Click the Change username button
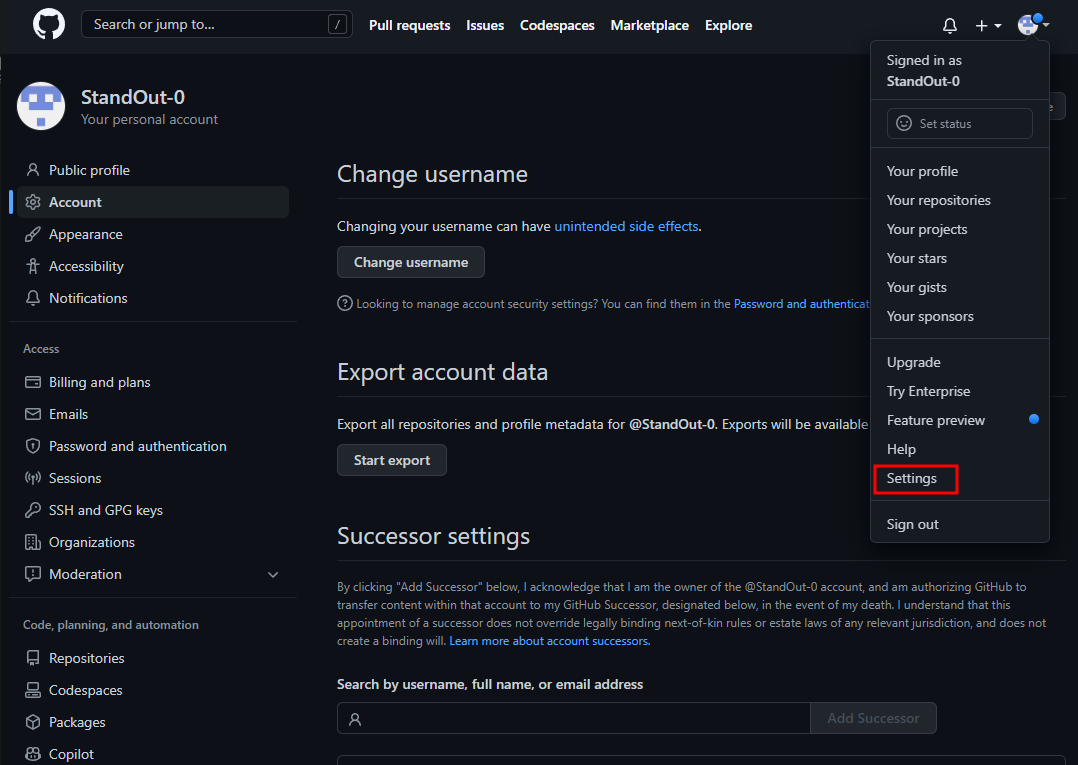1078x765 pixels. coord(410,262)
